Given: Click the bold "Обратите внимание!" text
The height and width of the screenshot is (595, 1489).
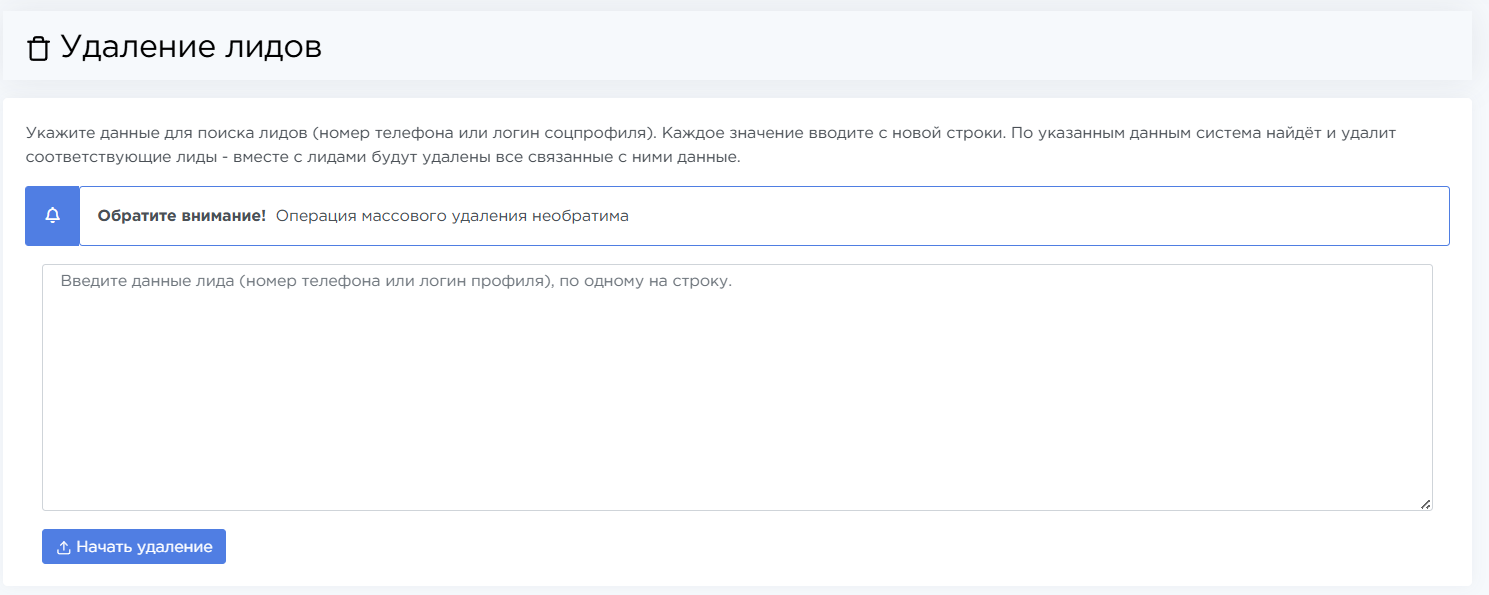Looking at the screenshot, I should click(x=181, y=216).
